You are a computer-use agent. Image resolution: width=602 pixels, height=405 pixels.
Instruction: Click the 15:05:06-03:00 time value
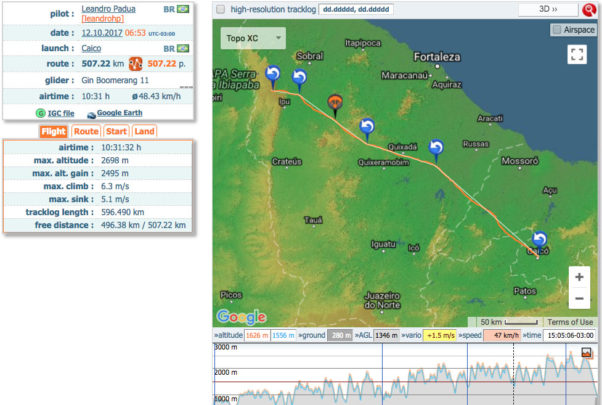570,335
